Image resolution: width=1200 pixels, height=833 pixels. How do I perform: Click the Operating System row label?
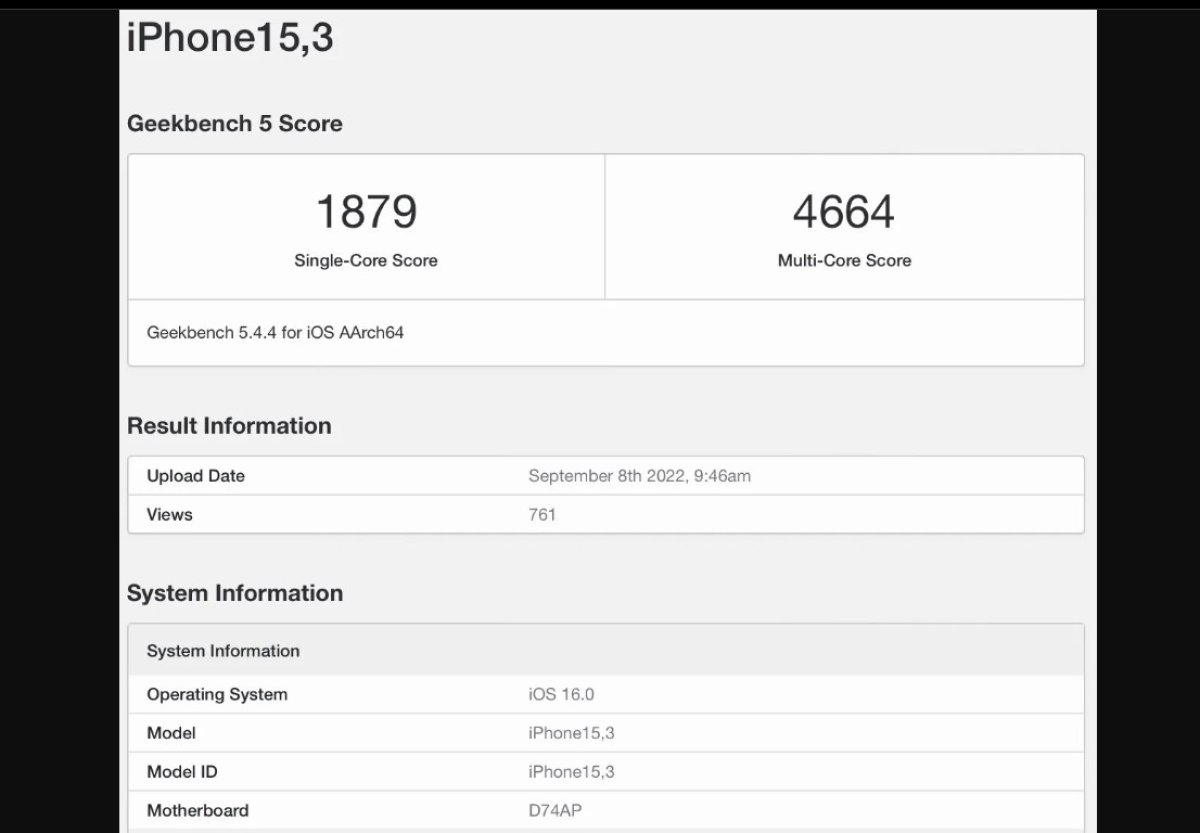[217, 694]
